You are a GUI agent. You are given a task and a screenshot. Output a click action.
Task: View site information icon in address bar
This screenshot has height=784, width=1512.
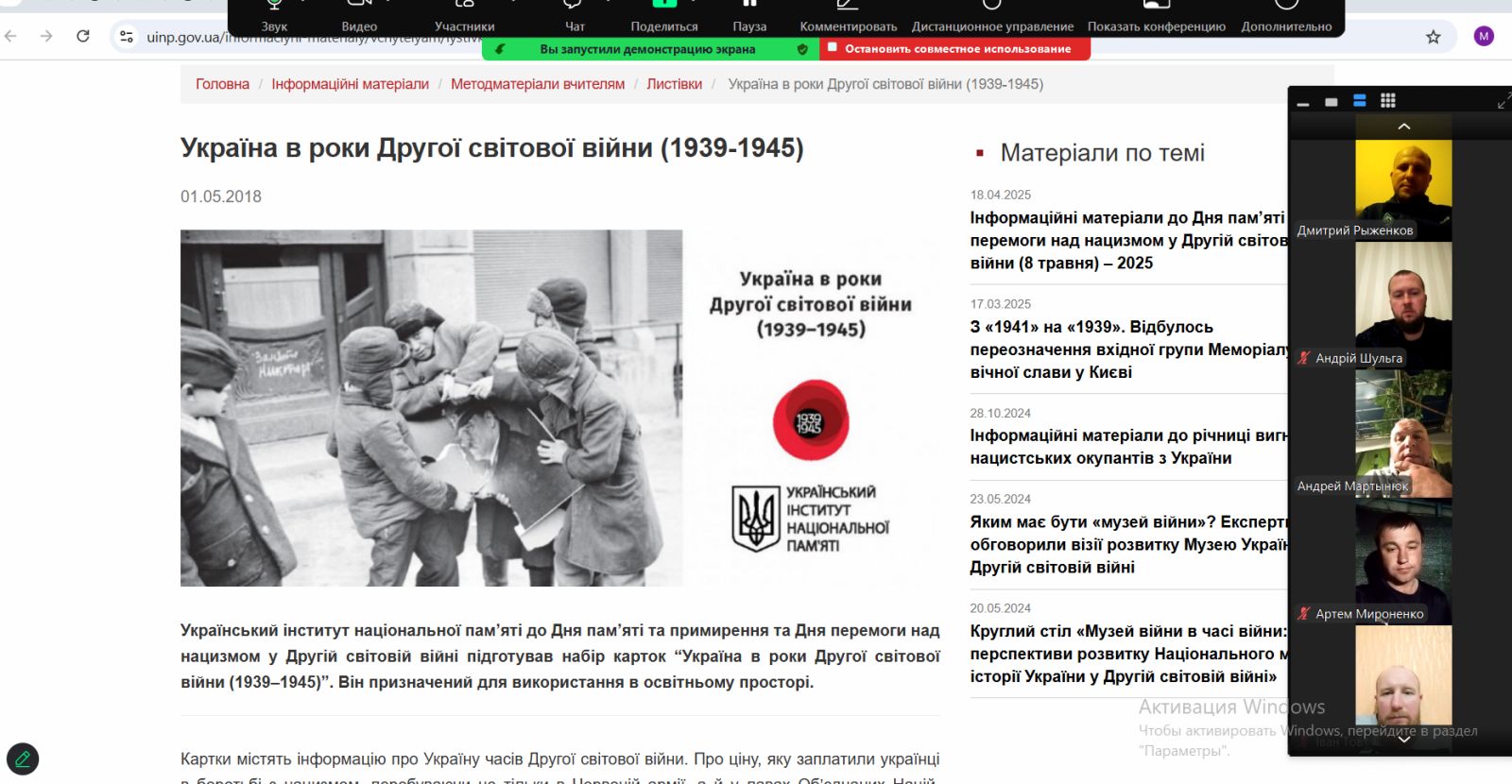click(x=126, y=37)
